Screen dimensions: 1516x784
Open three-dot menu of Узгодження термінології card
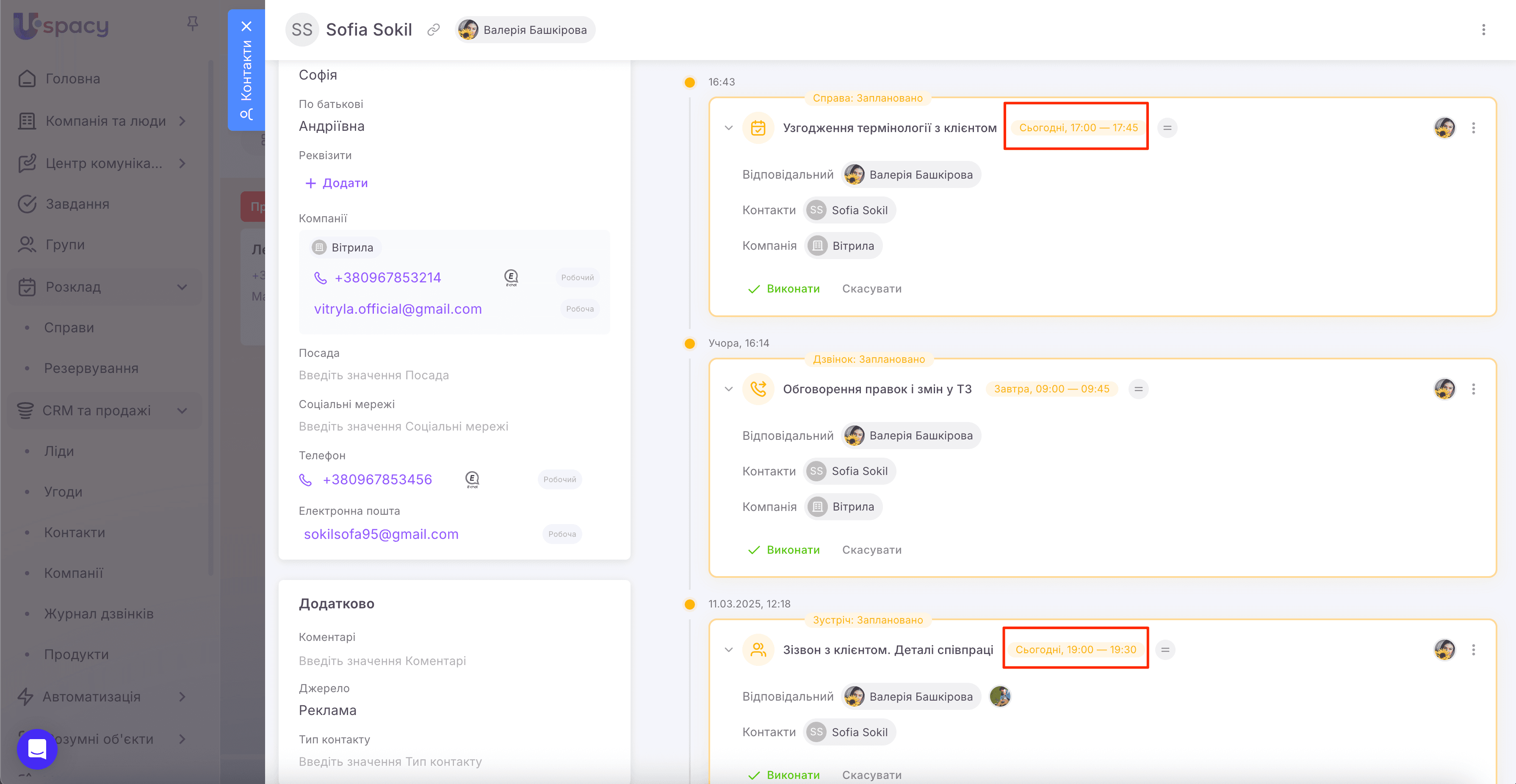[1474, 127]
